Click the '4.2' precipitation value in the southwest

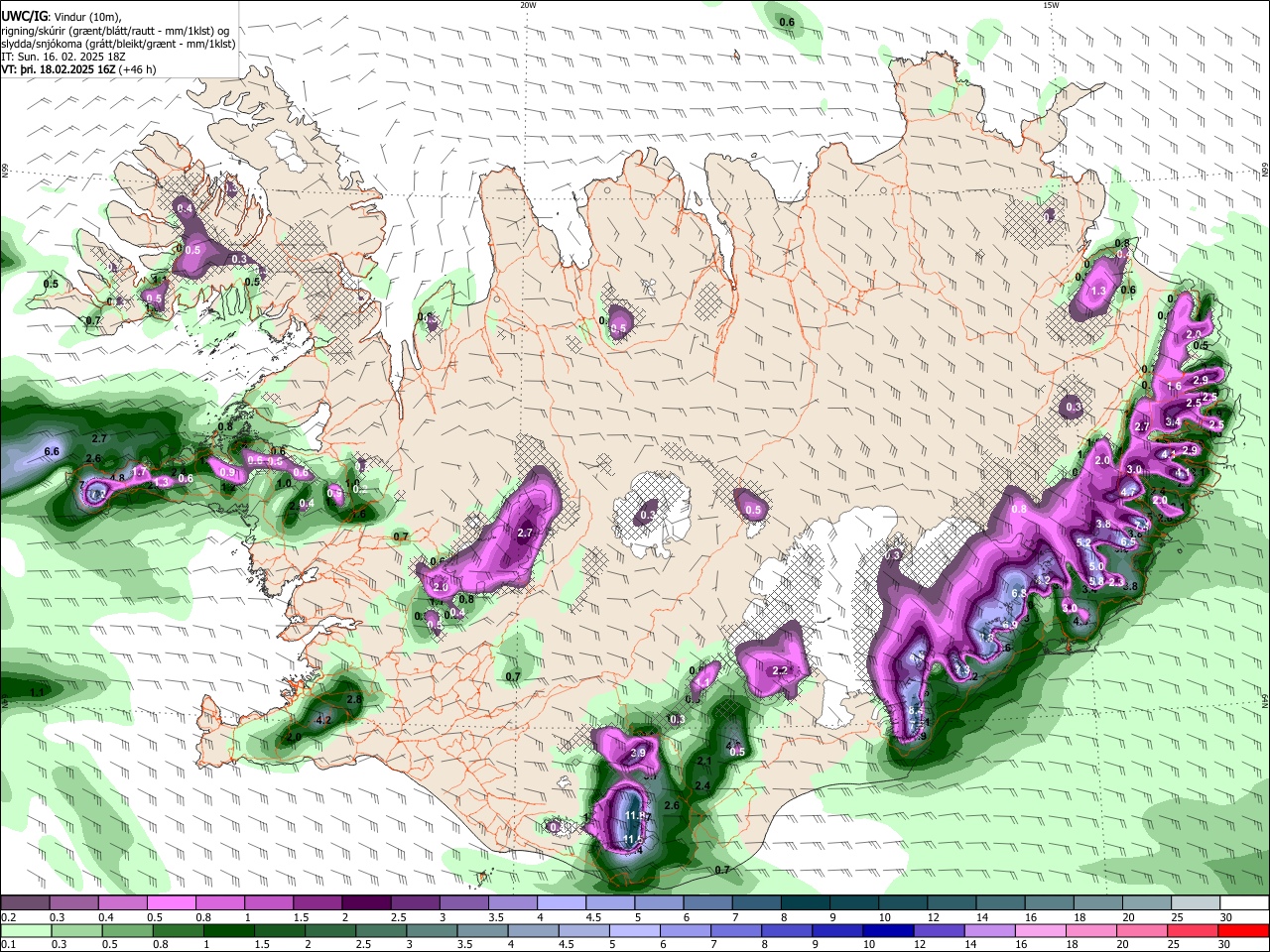coord(322,719)
